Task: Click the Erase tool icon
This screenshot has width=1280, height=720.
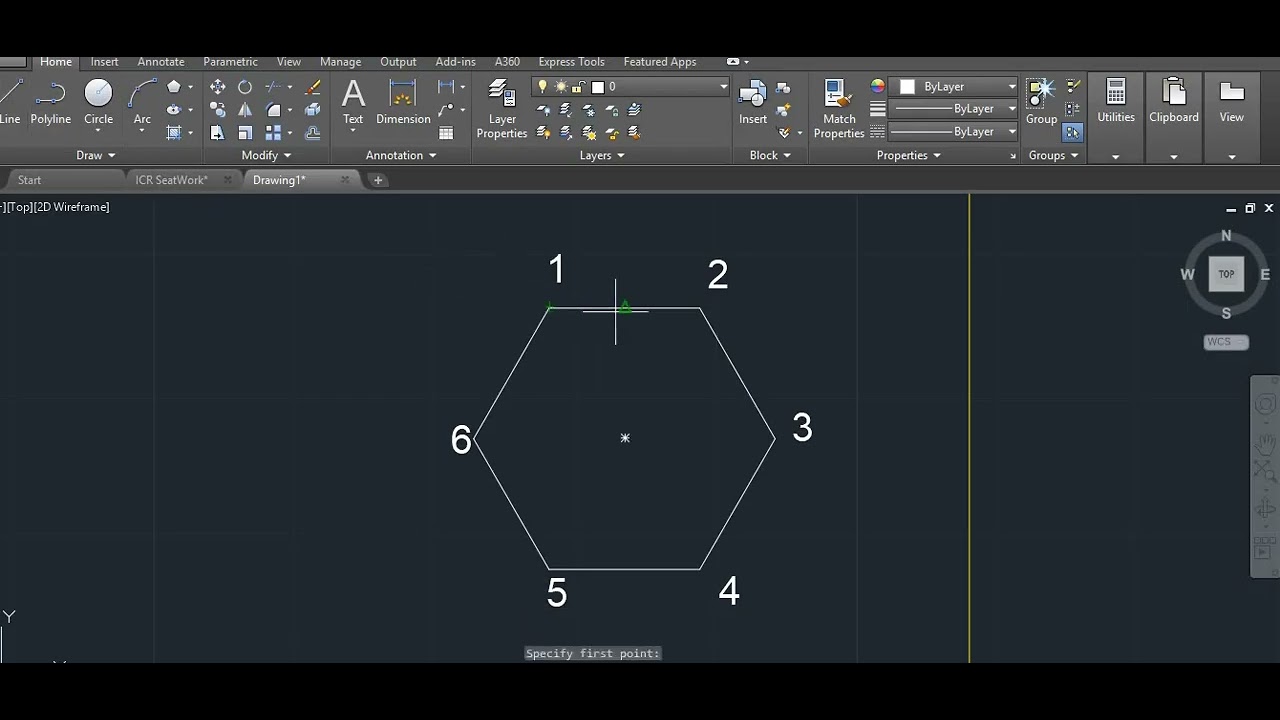Action: pos(312,87)
